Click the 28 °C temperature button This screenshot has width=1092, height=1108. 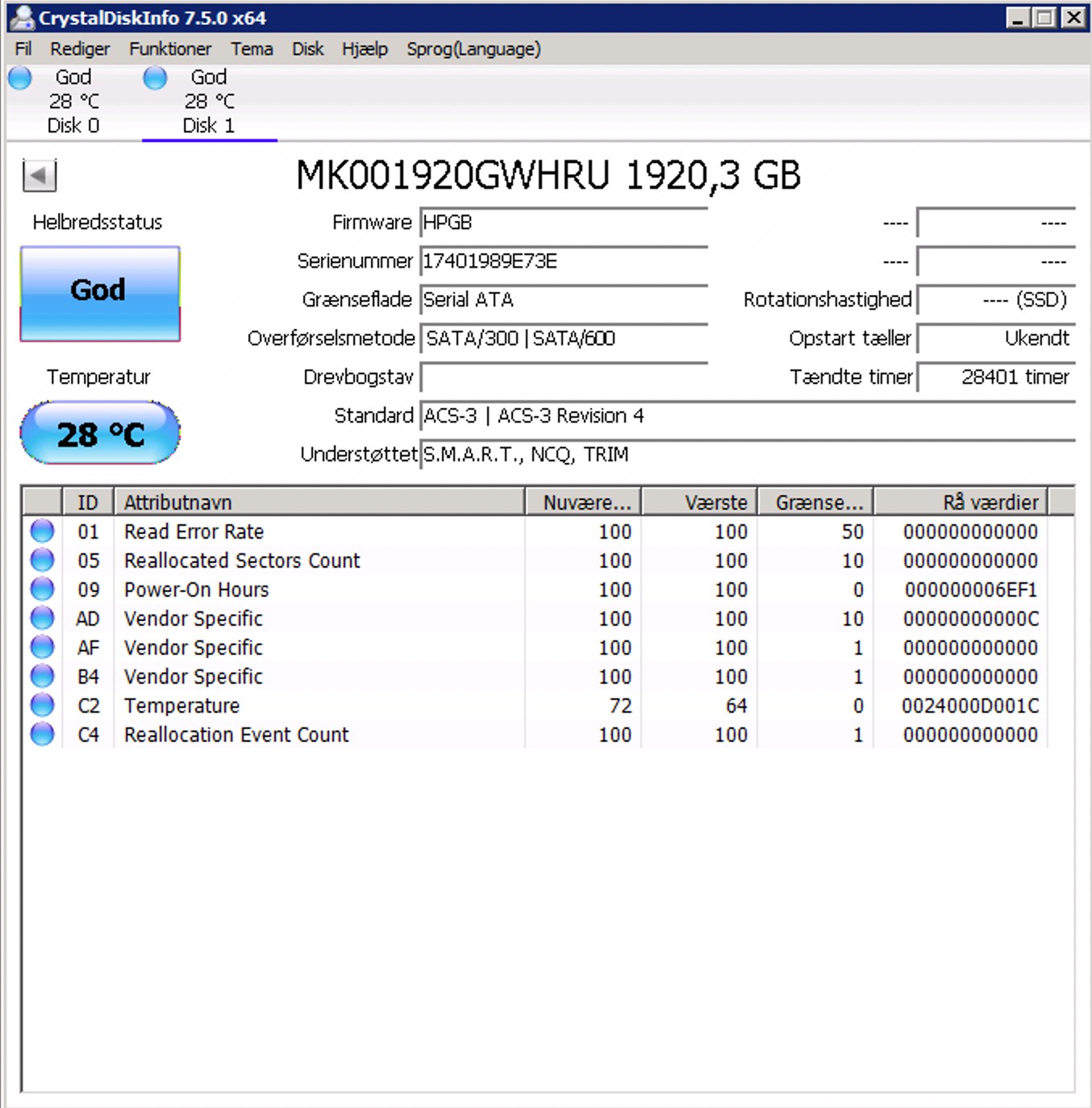[x=100, y=433]
